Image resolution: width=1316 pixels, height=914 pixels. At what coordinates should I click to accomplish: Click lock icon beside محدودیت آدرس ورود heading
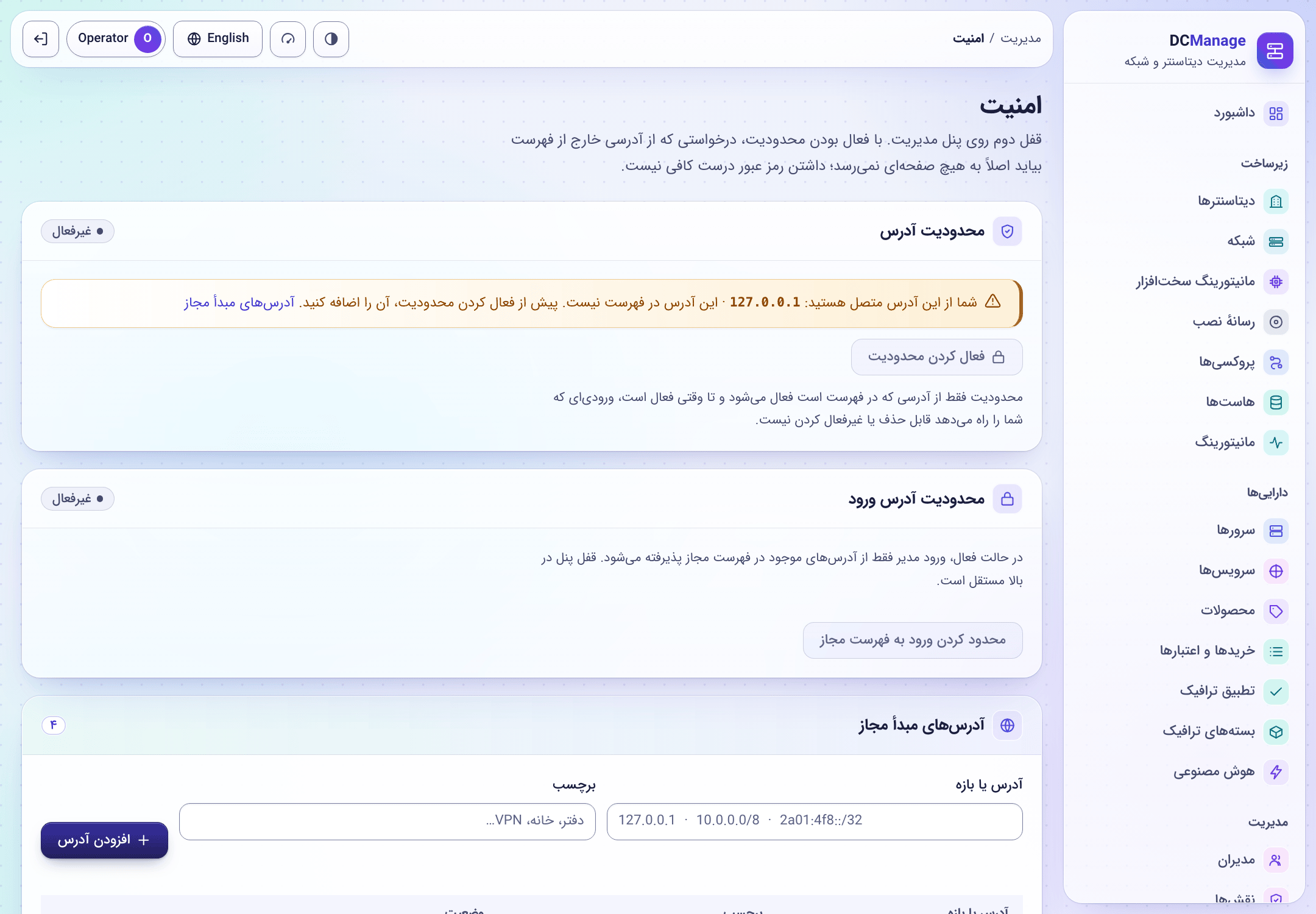click(x=1008, y=499)
